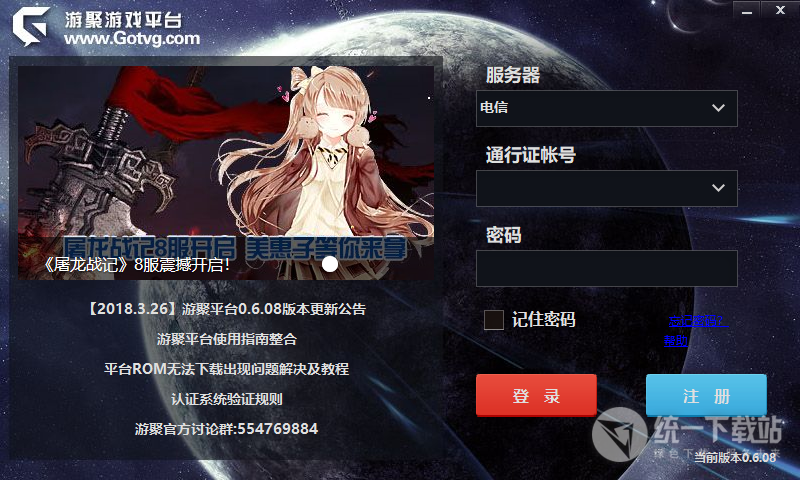The image size is (800, 480).
Task: Click the red 登录 button
Action: (536, 395)
